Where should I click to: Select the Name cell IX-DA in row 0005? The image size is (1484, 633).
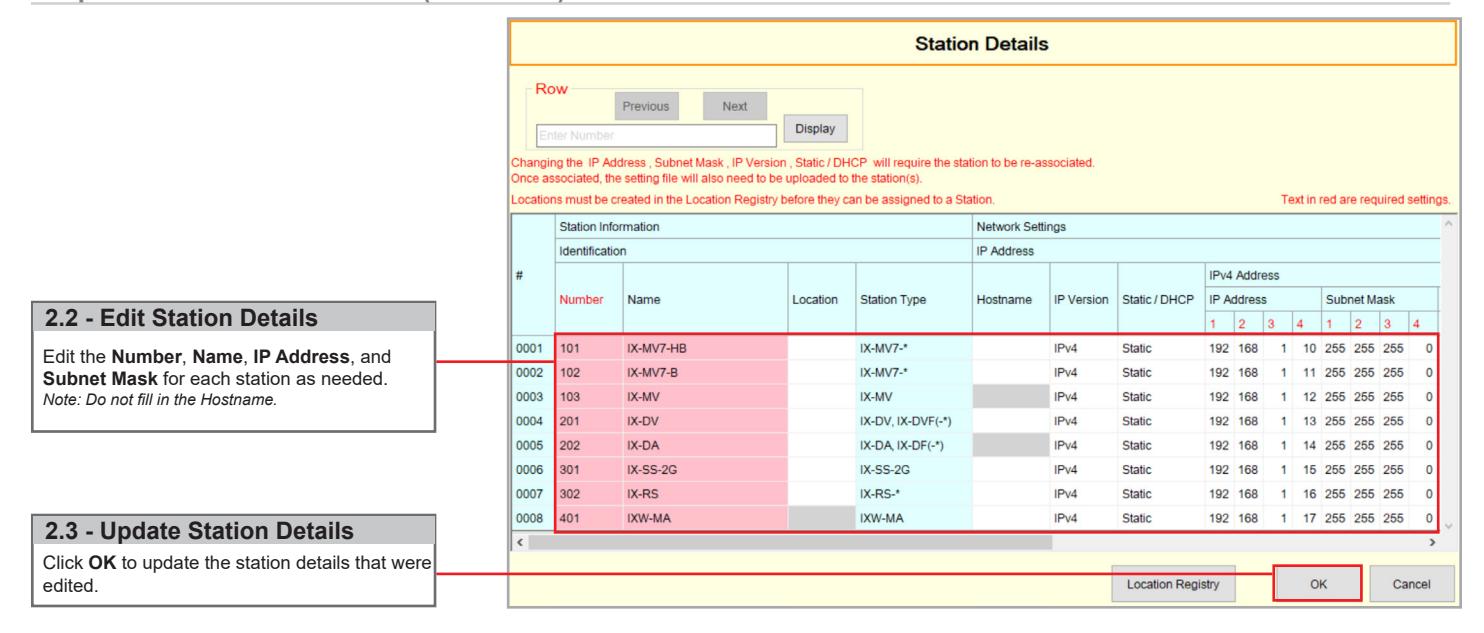705,446
